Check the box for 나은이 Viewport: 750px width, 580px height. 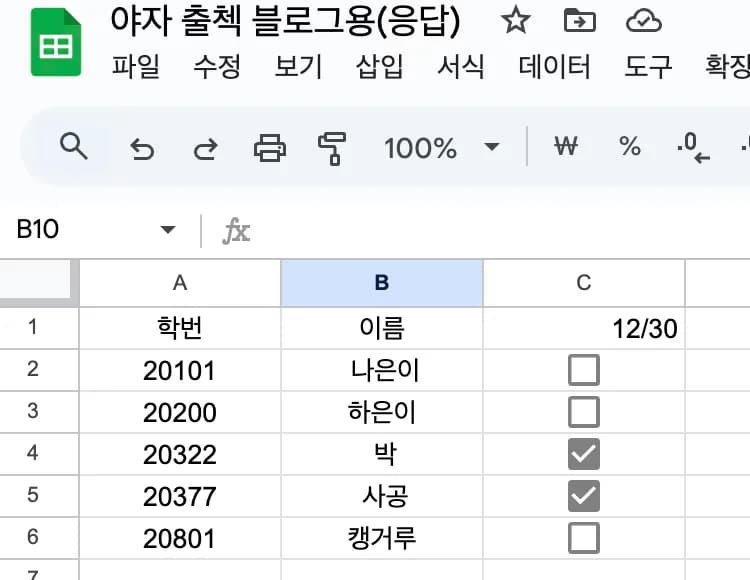point(583,371)
